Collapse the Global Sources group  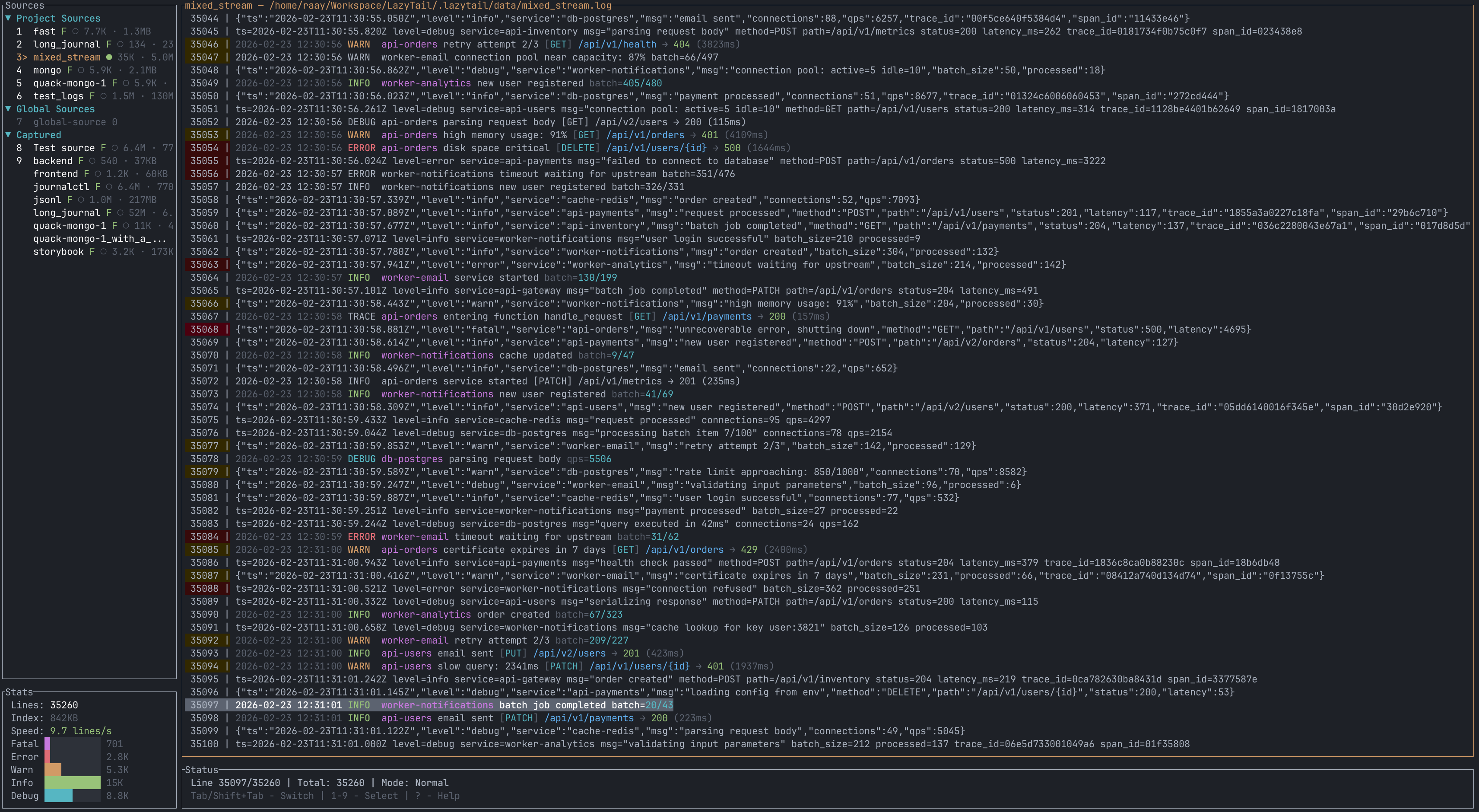(8, 109)
